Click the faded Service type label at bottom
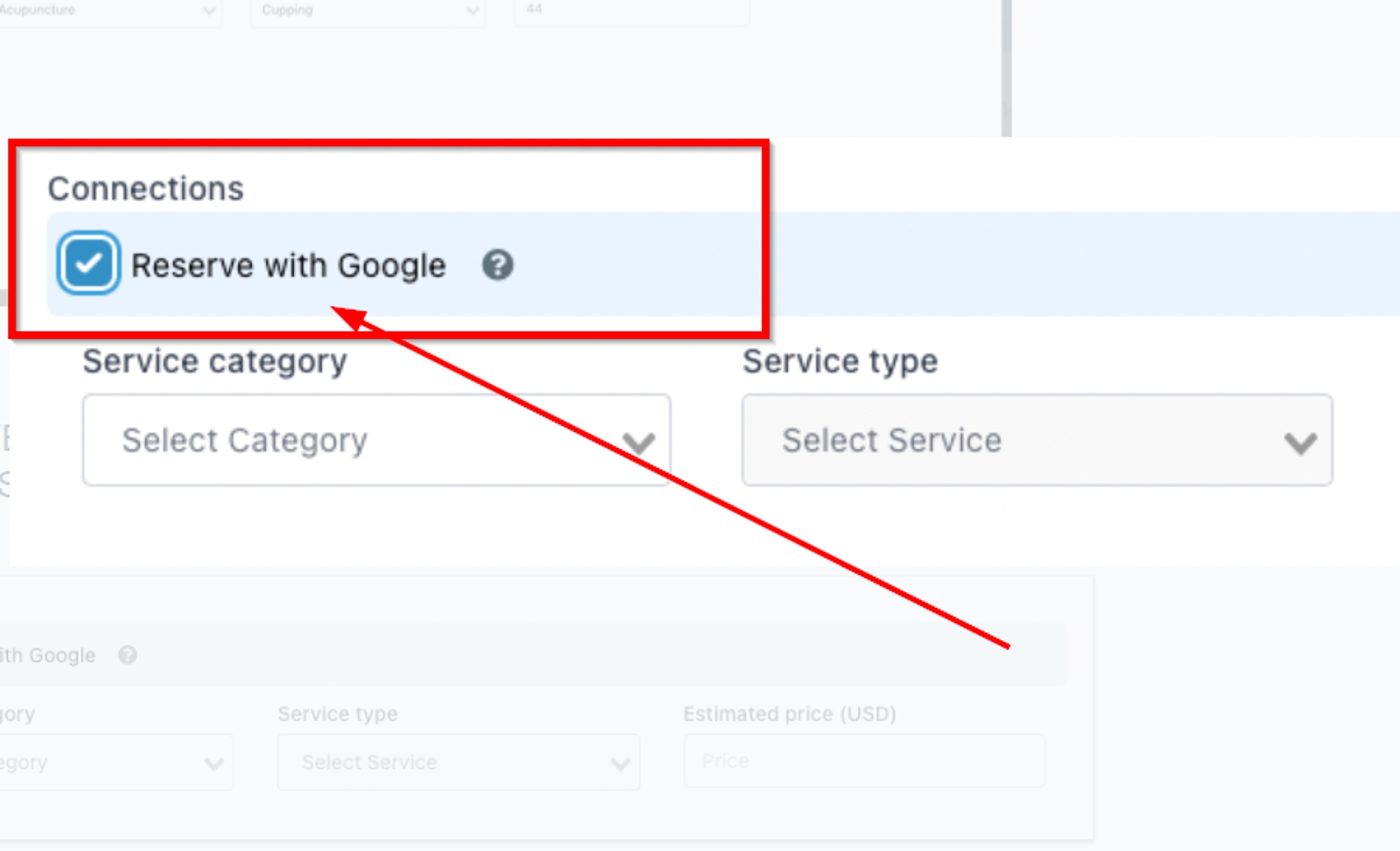The image size is (1400, 851). 337,714
